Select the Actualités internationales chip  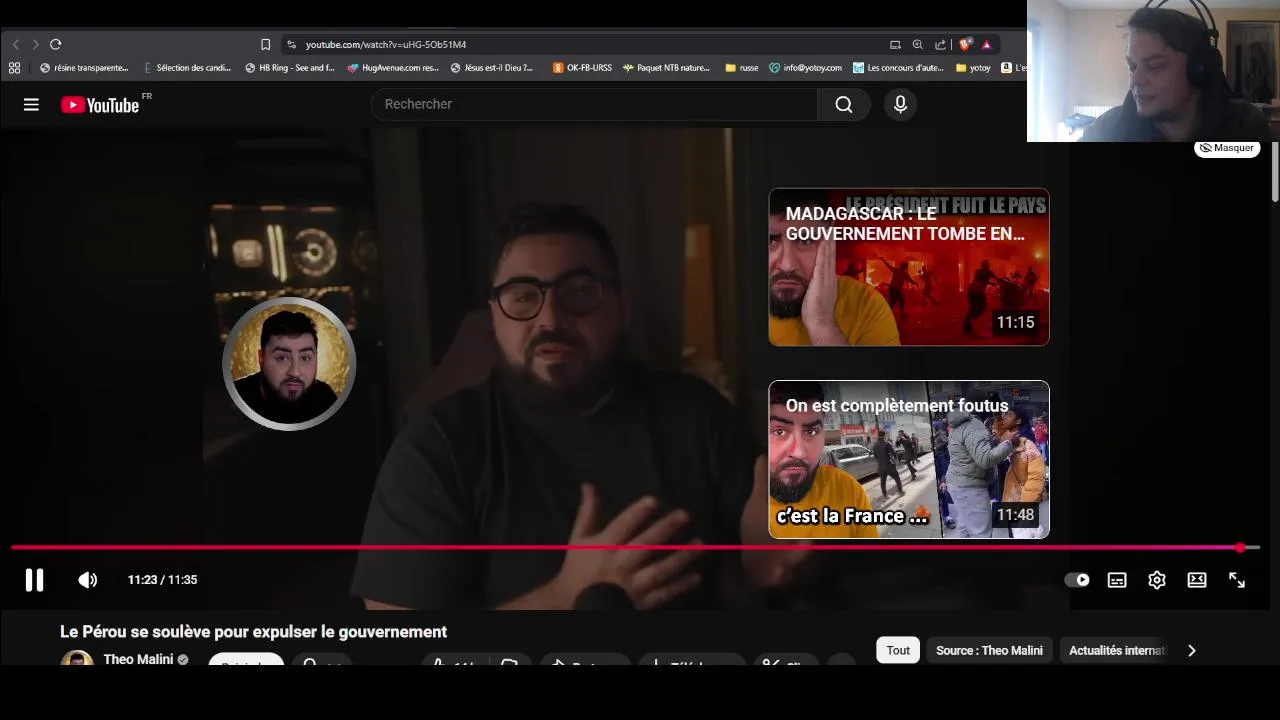[x=1116, y=650]
